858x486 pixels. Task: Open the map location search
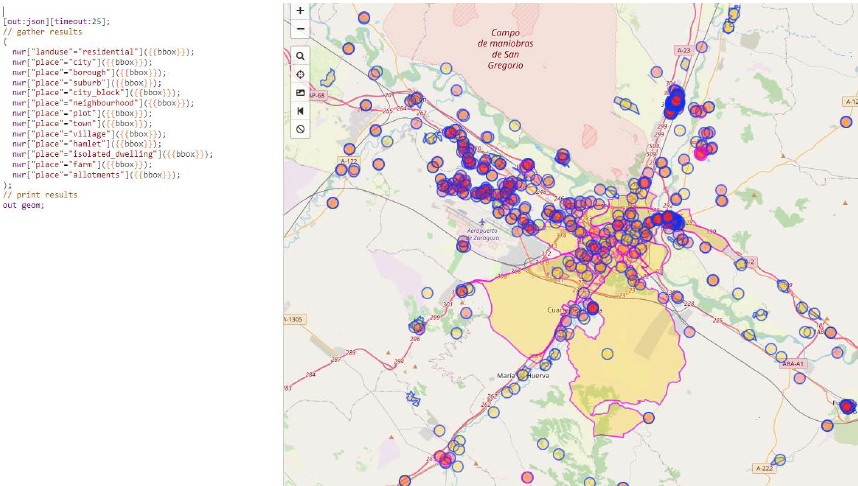click(300, 56)
